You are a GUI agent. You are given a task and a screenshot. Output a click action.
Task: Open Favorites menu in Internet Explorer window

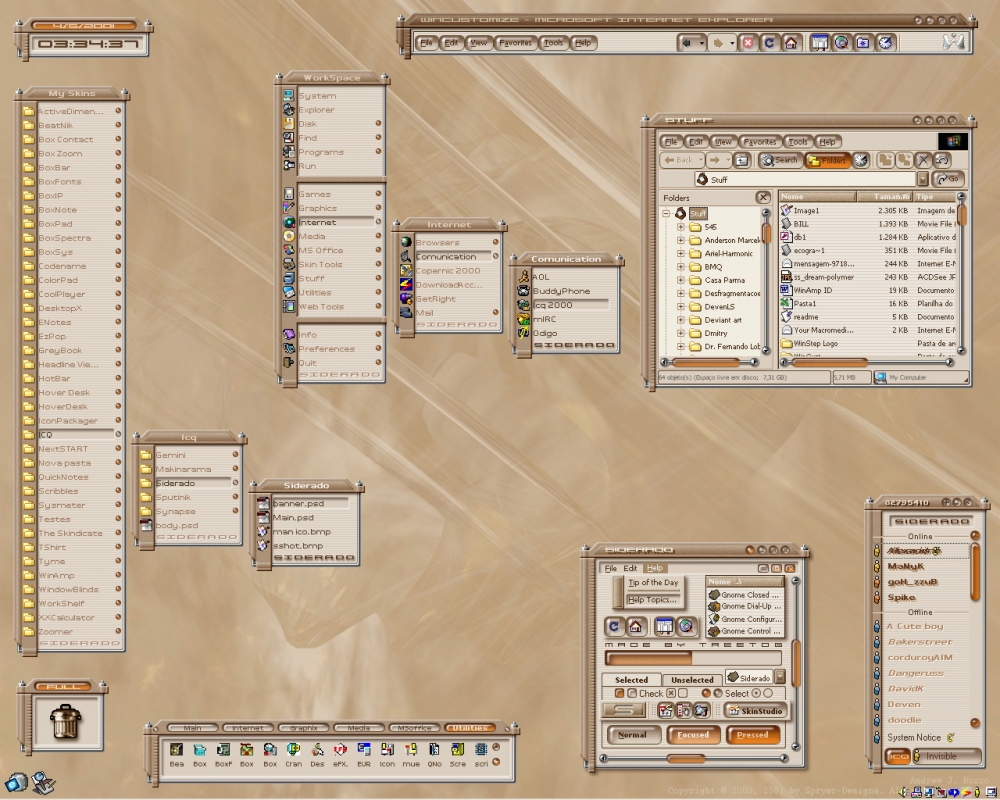(515, 43)
